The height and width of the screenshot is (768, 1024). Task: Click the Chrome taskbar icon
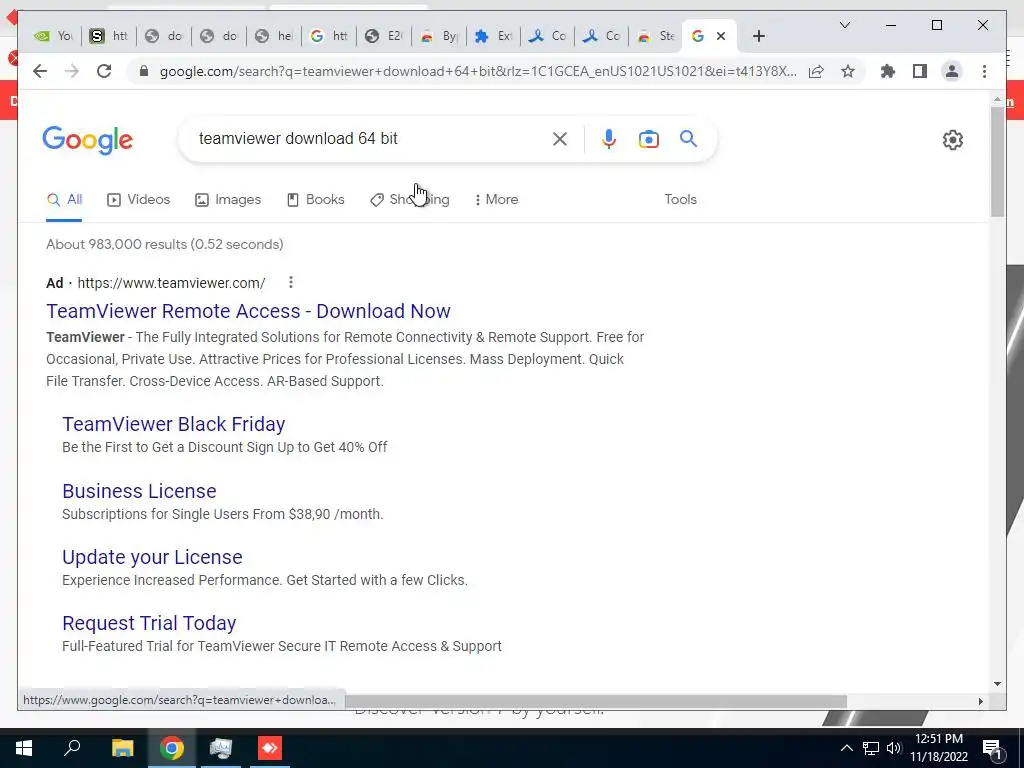172,748
